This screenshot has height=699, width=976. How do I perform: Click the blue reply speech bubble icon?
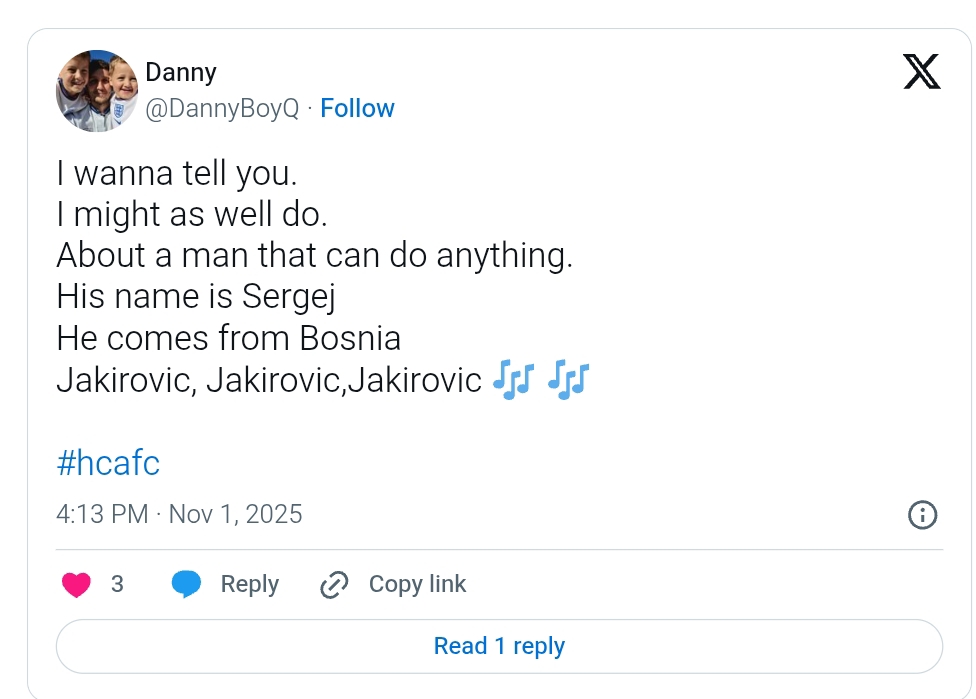click(186, 585)
